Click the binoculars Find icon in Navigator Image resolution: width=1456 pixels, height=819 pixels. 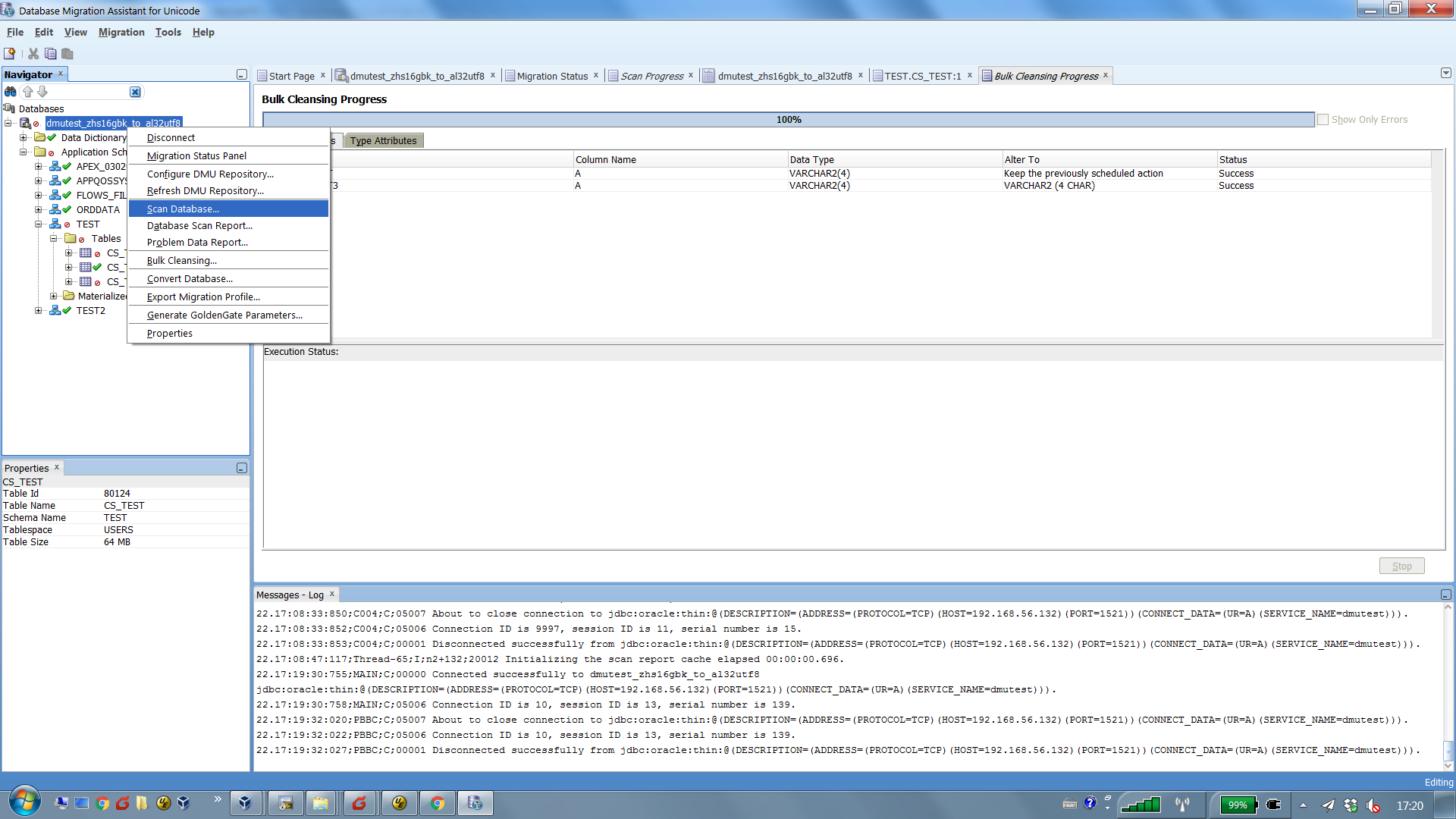click(x=11, y=92)
